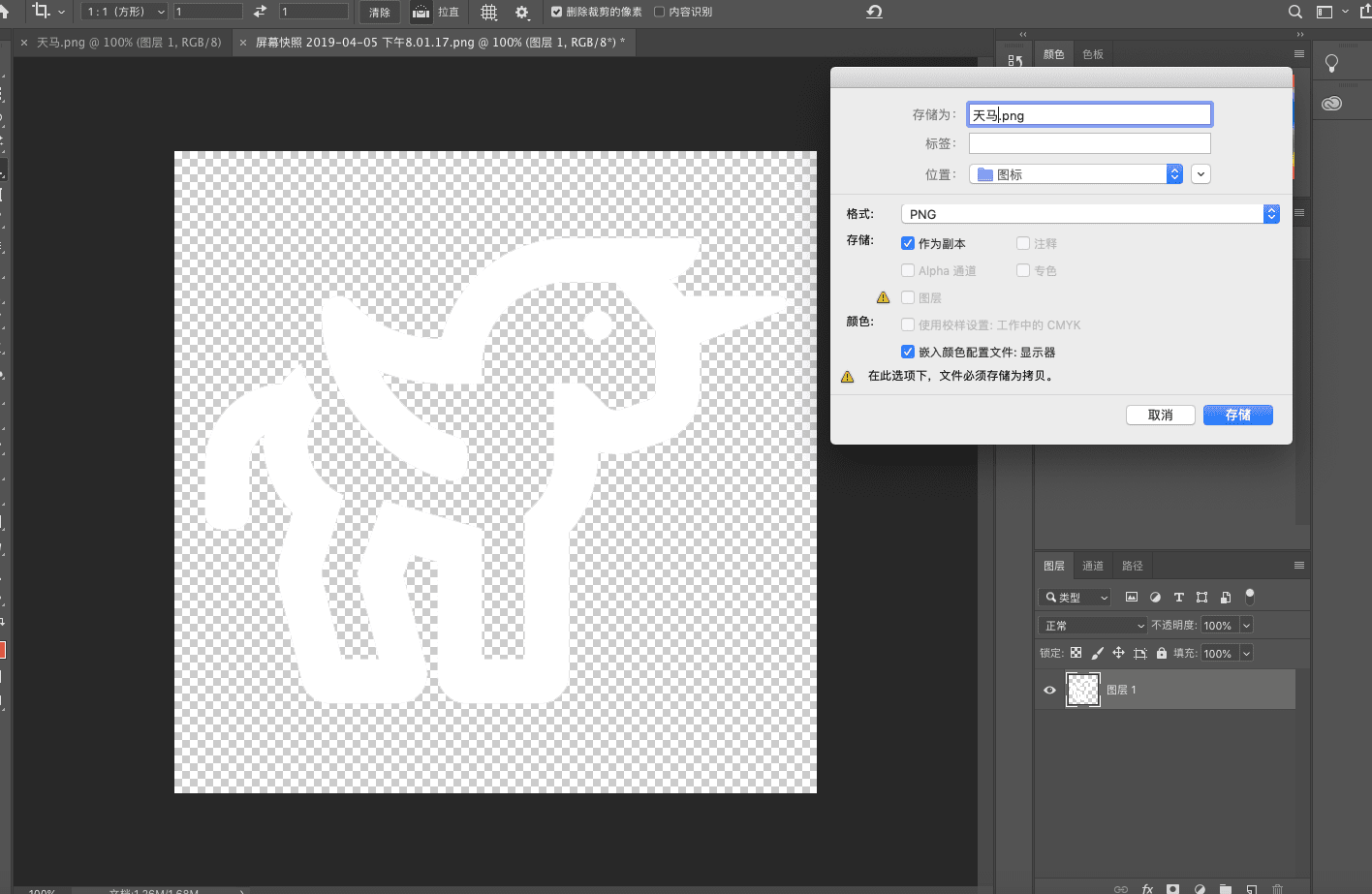Lock artboard nesting icon
Screen dimensions: 1372x894
(x=1140, y=653)
